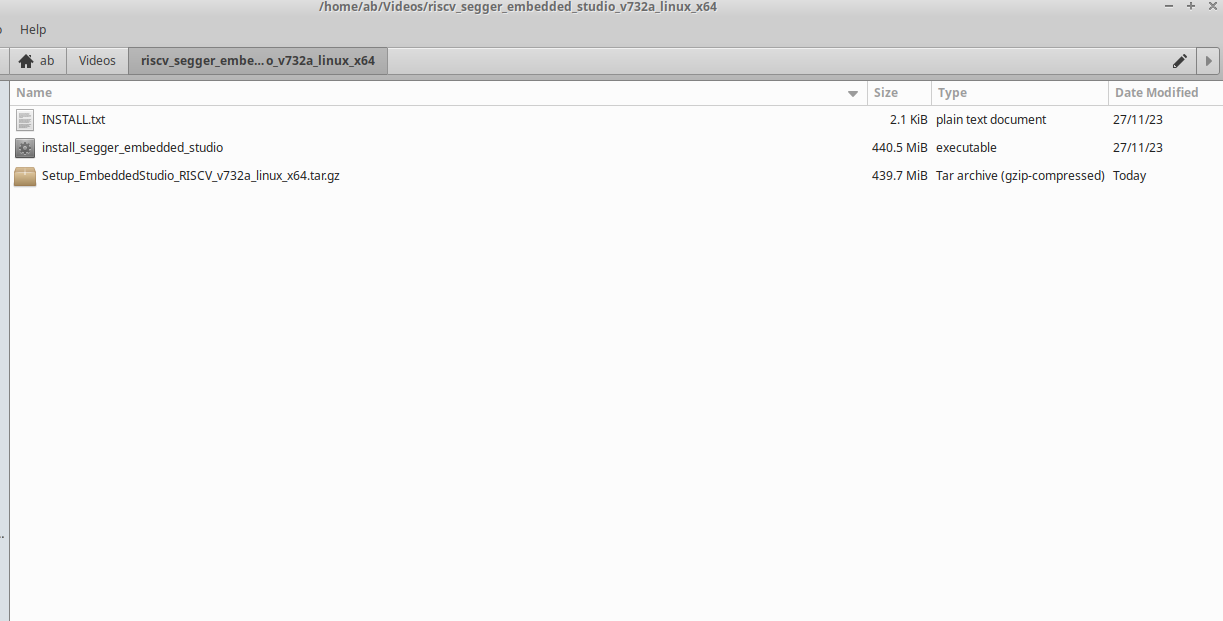
Task: Sort by Date Modified column header
Action: [1164, 93]
